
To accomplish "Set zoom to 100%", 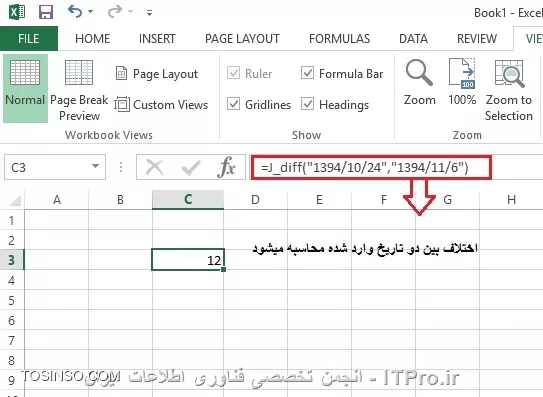I will pos(462,82).
